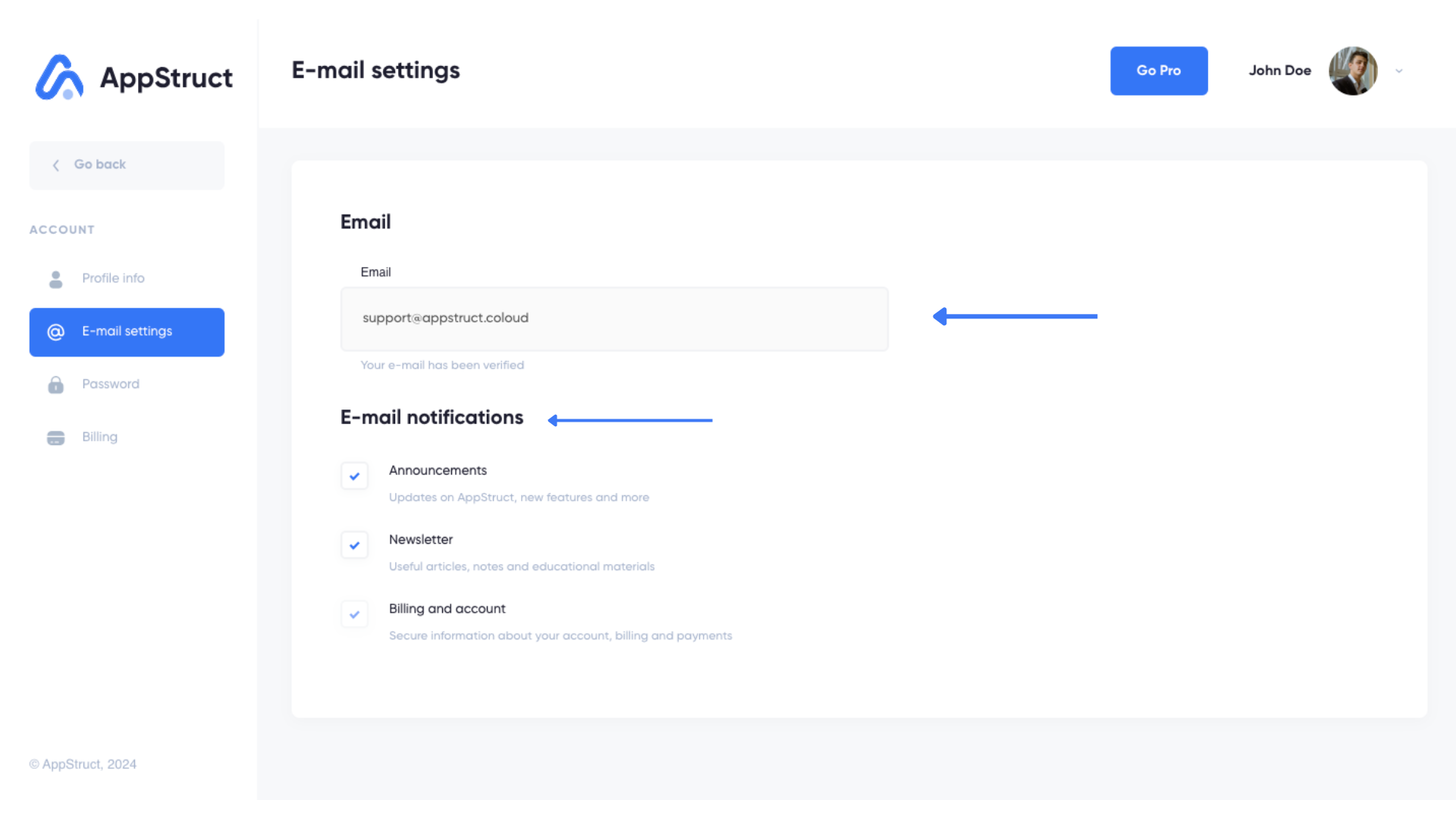1456x819 pixels.
Task: Click 'Useful articles, notes' description
Action: click(522, 566)
